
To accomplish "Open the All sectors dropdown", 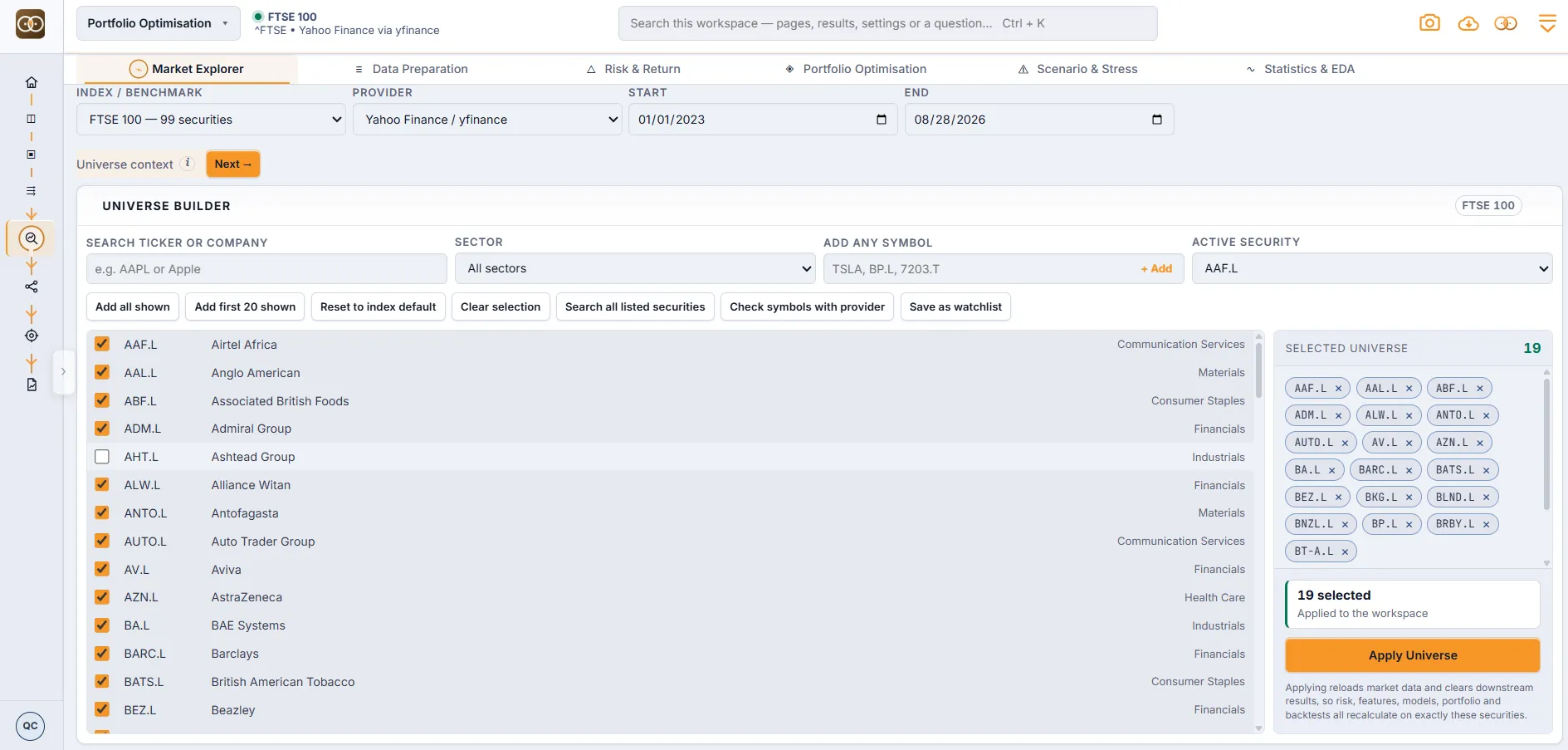I will pyautogui.click(x=635, y=268).
